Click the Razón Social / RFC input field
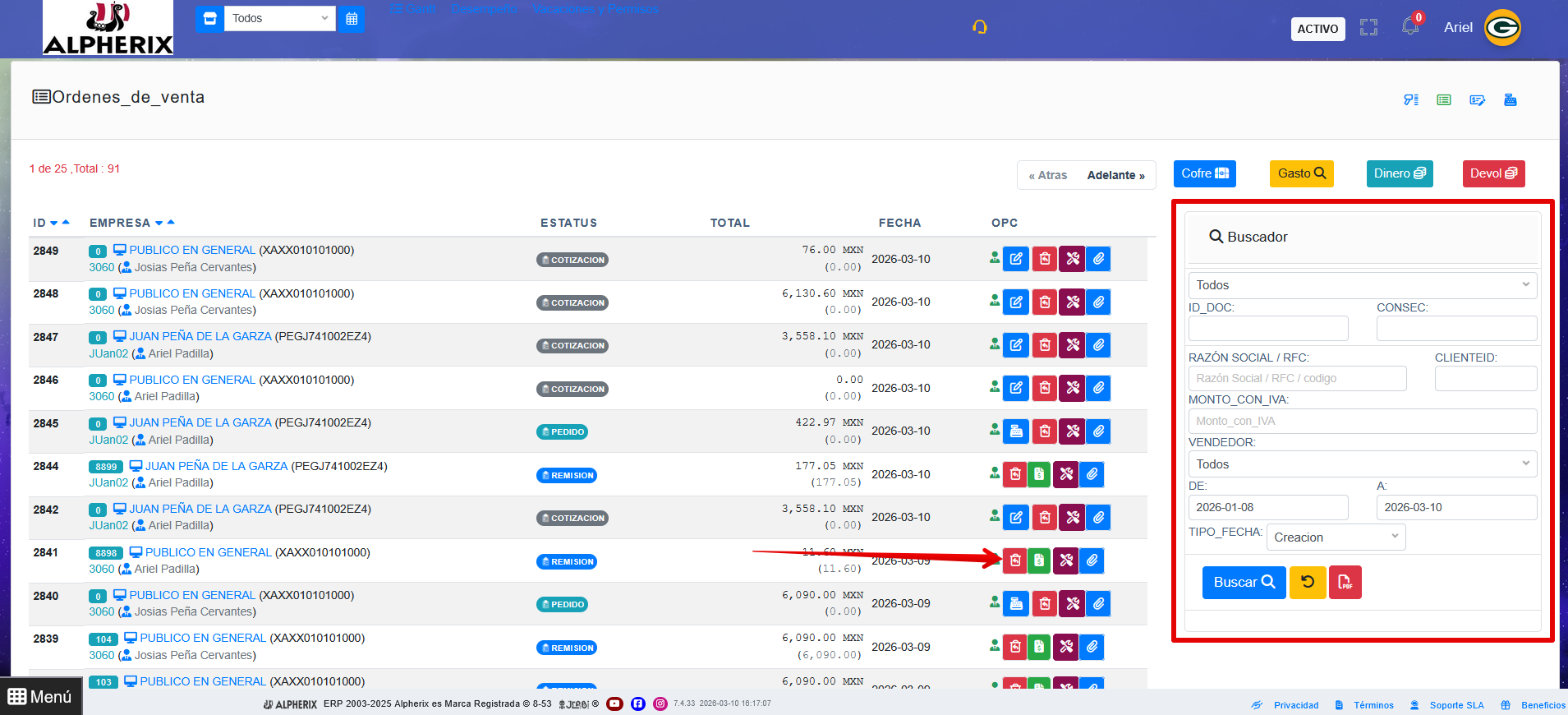This screenshot has height=715, width=1568. [1297, 378]
